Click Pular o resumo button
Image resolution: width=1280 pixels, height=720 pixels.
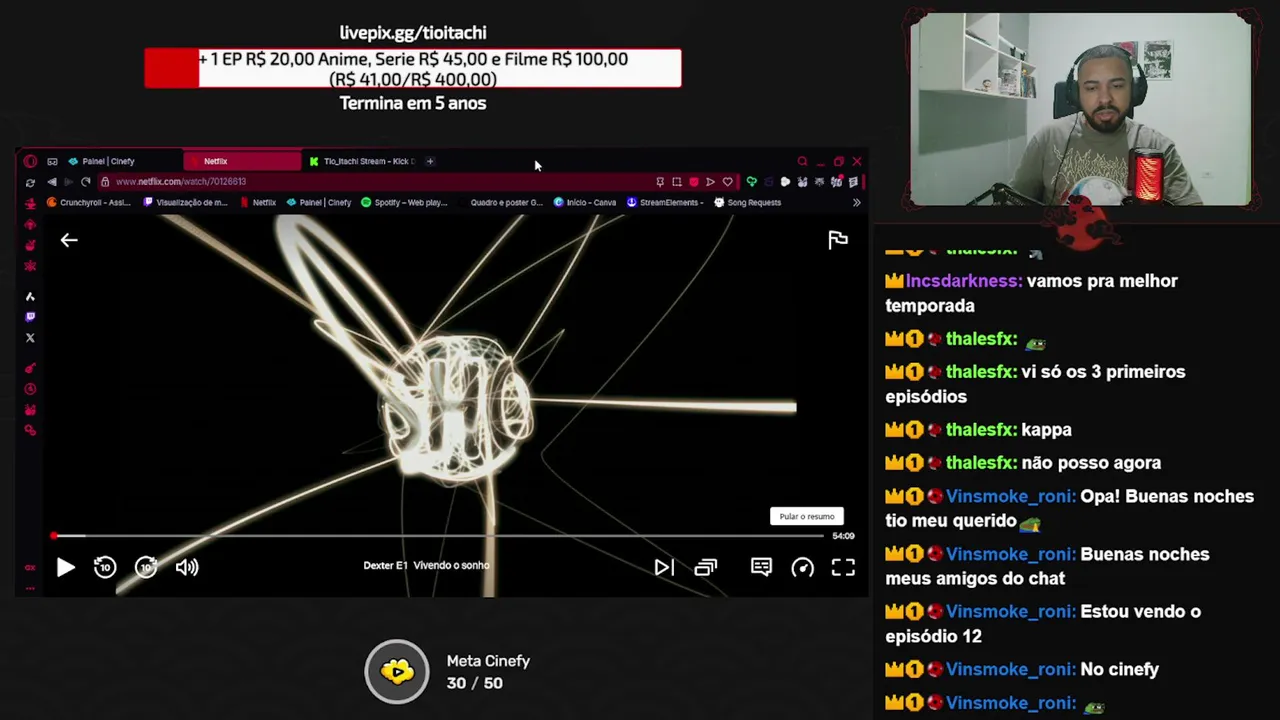[807, 516]
